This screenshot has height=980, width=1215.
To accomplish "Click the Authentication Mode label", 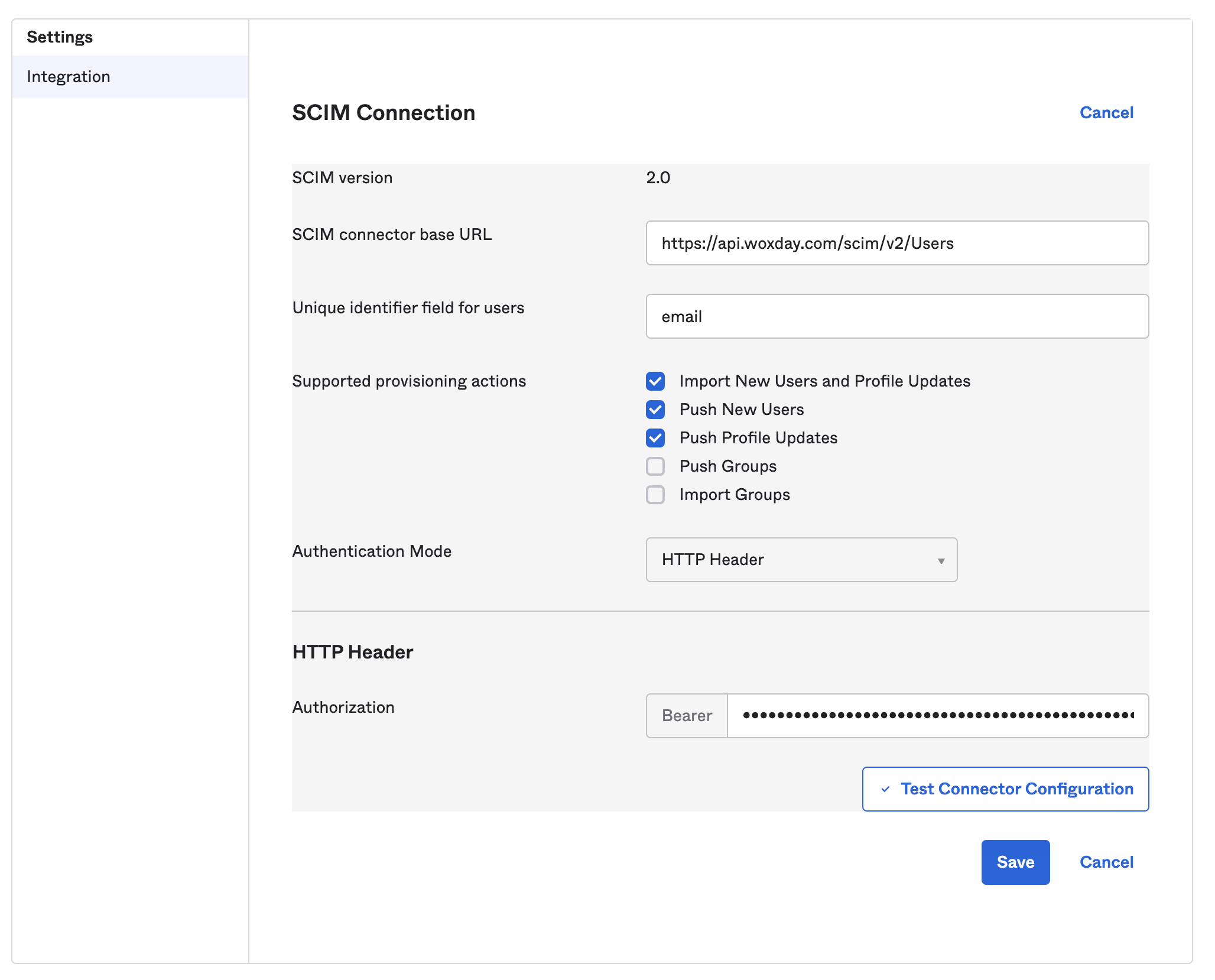I will (372, 551).
